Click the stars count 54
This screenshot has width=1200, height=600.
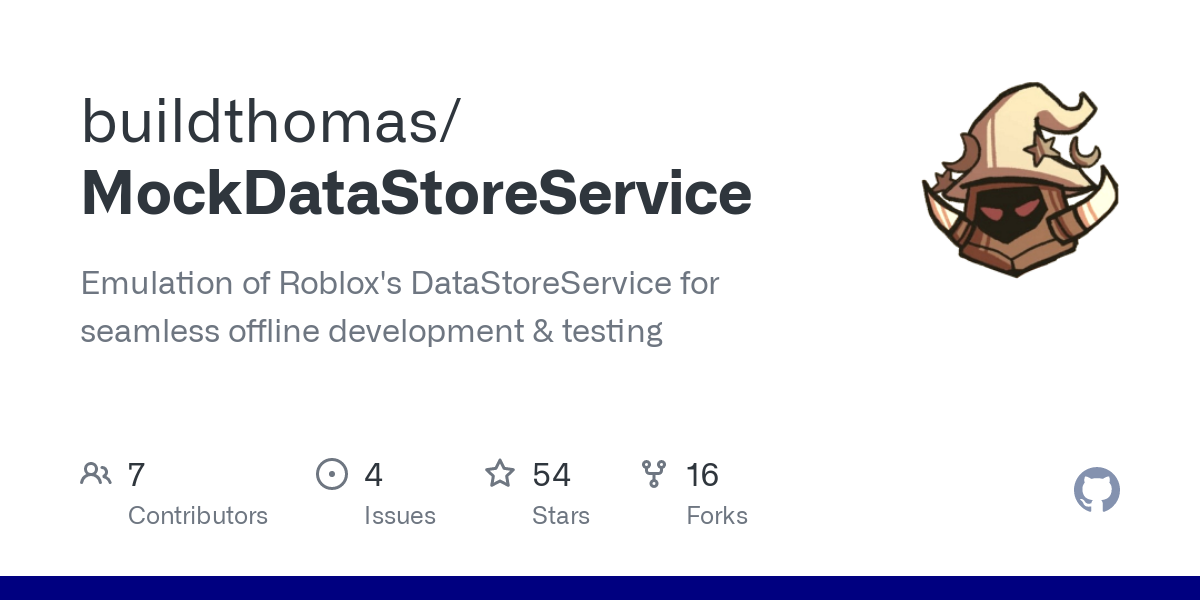551,474
